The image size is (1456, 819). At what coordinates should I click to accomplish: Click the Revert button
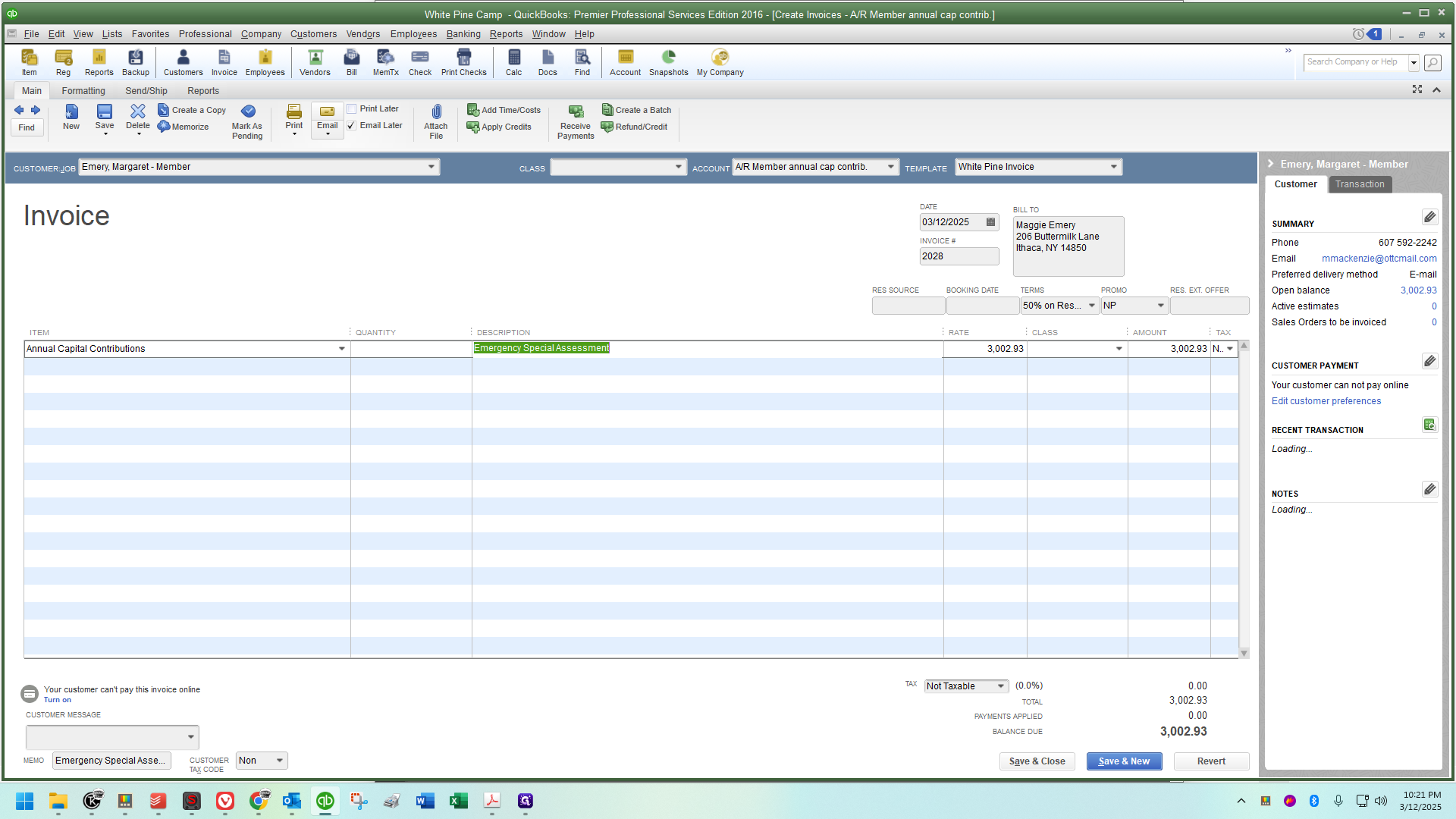click(x=1211, y=761)
